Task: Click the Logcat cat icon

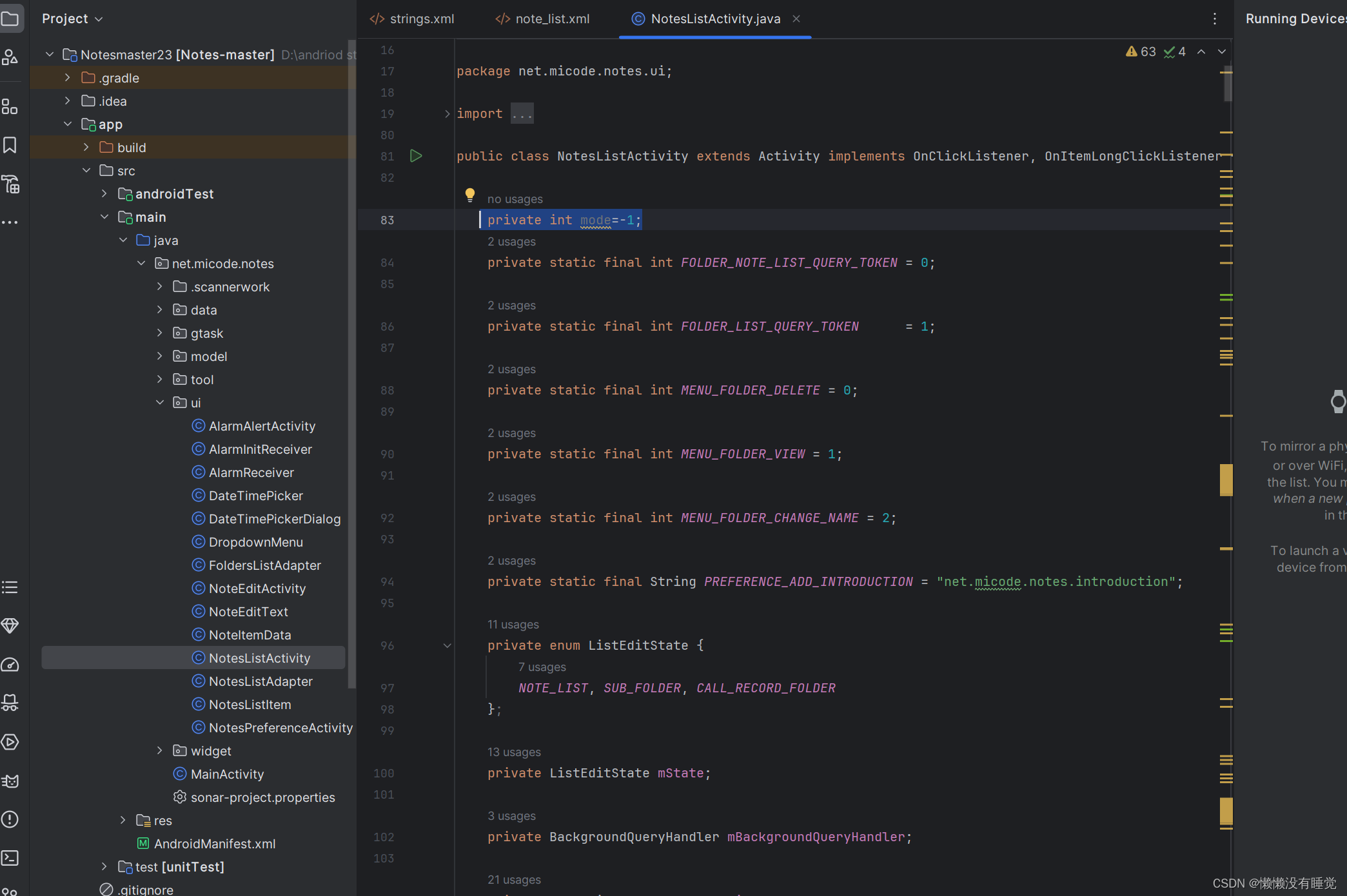Action: coord(10,781)
